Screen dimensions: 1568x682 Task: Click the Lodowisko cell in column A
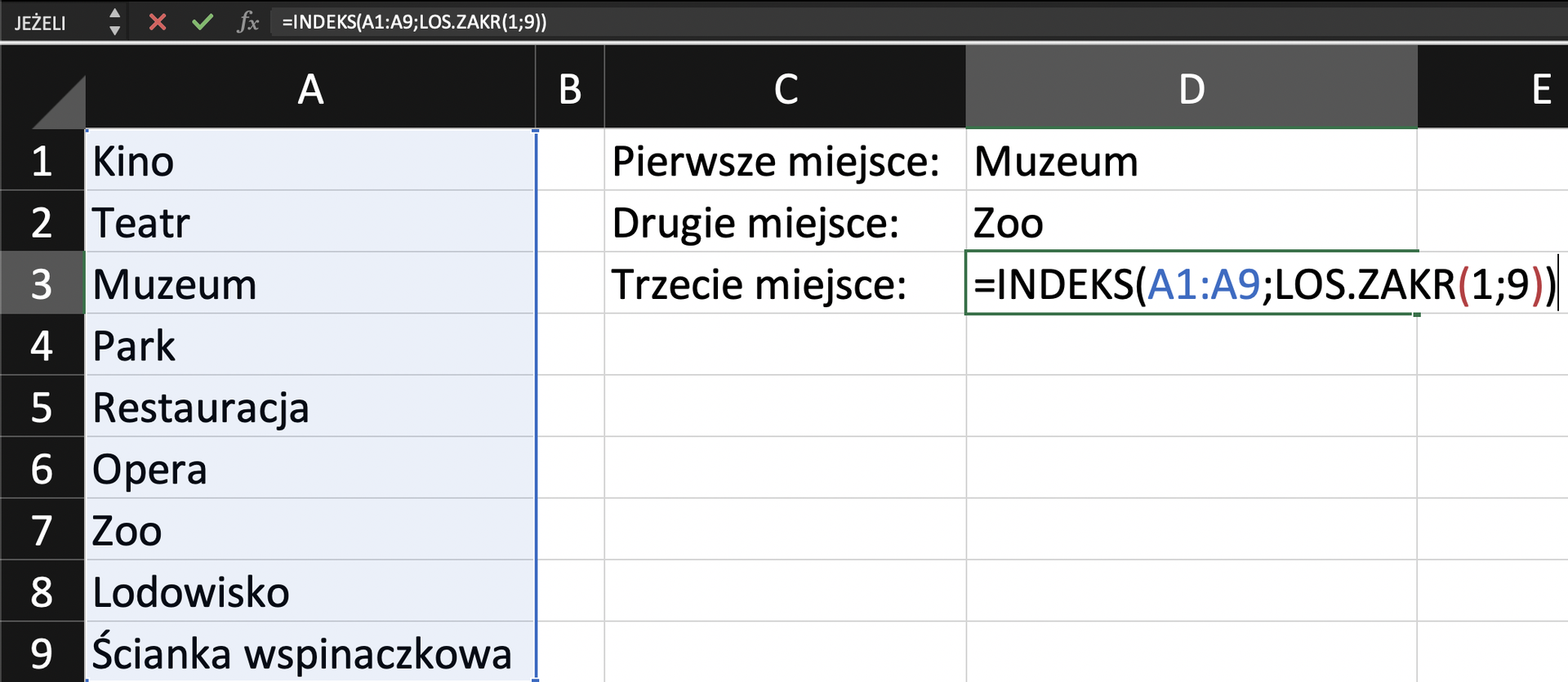point(310,591)
